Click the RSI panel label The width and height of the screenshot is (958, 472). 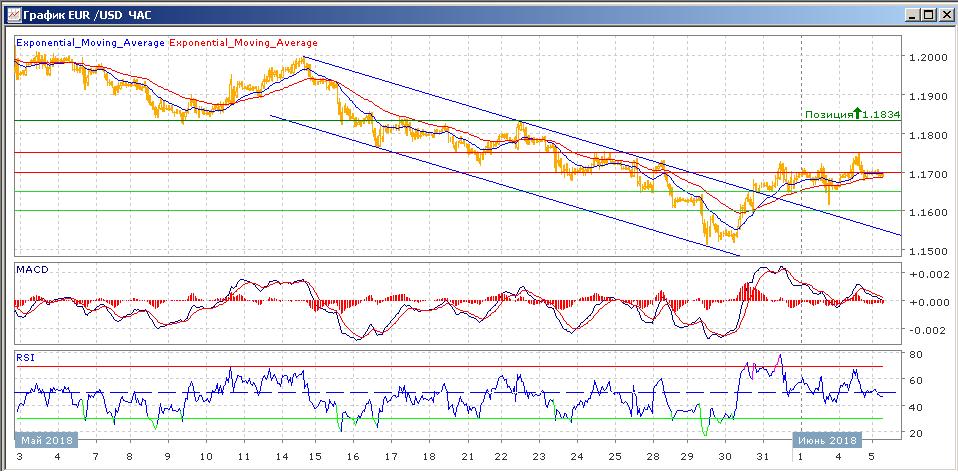point(26,358)
